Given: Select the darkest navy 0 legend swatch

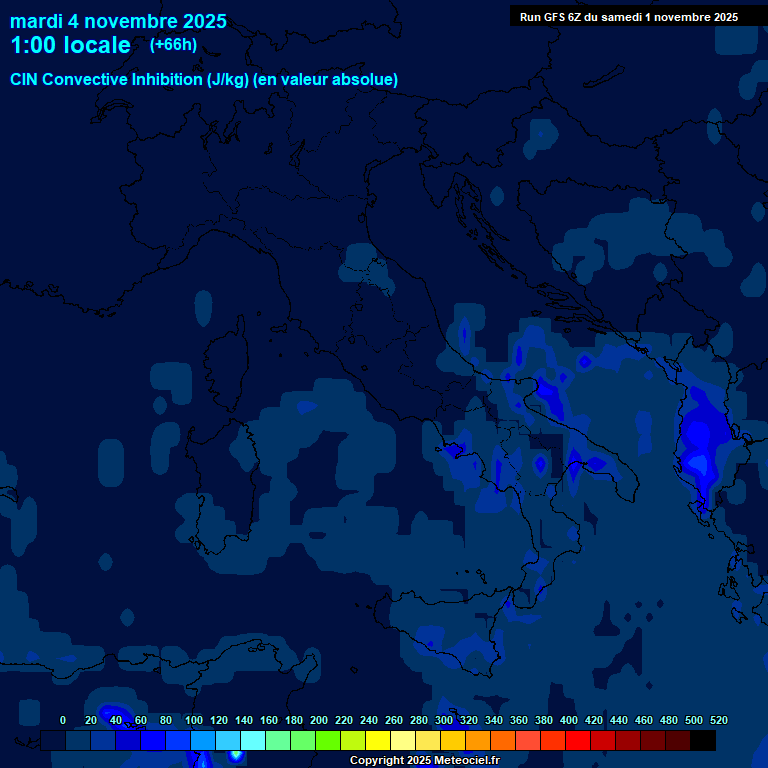Looking at the screenshot, I should click(x=53, y=741).
